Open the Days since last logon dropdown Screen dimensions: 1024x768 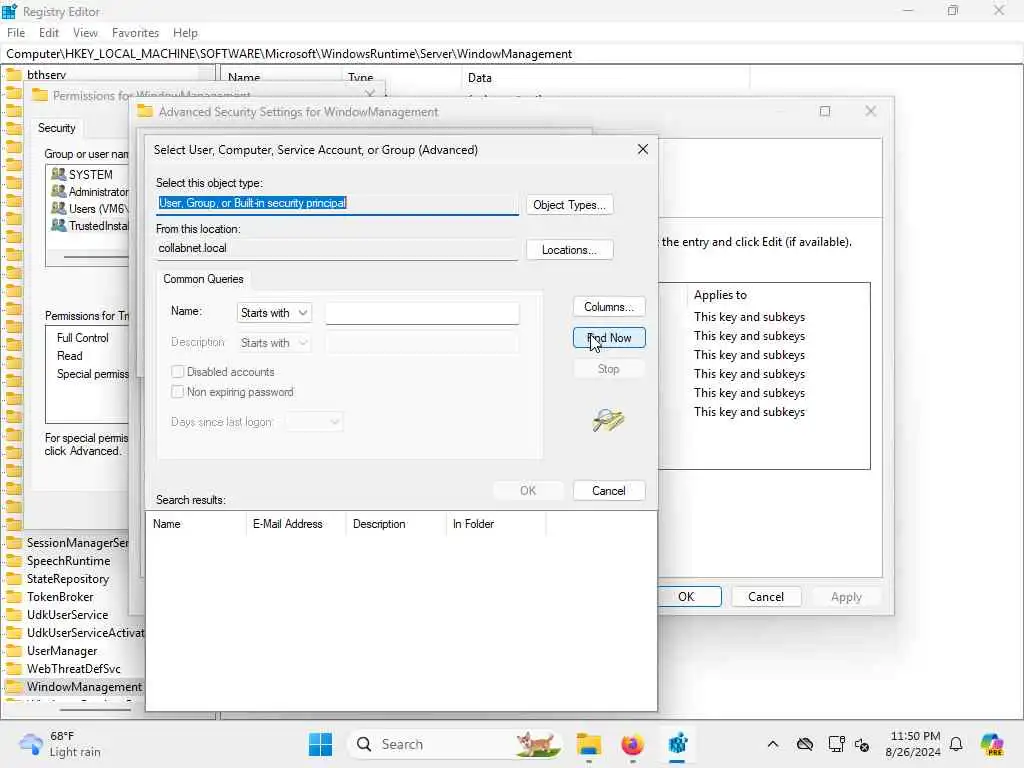click(x=313, y=422)
